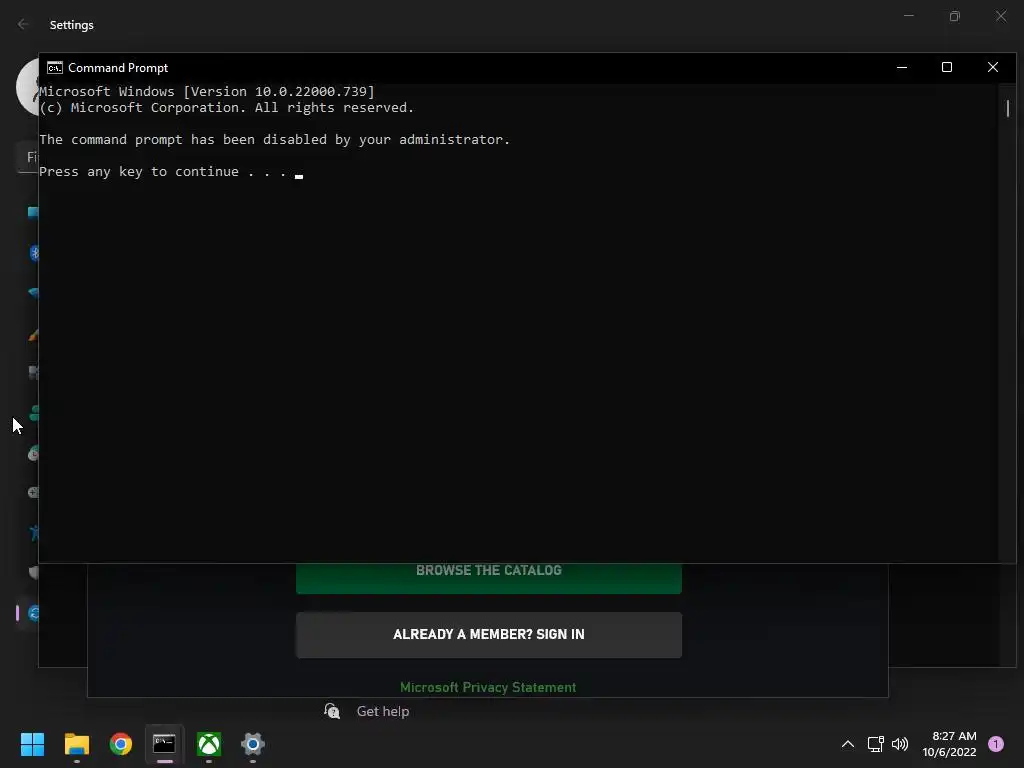Click the Microsoft Windows version line
This screenshot has width=1024, height=768.
click(x=207, y=91)
